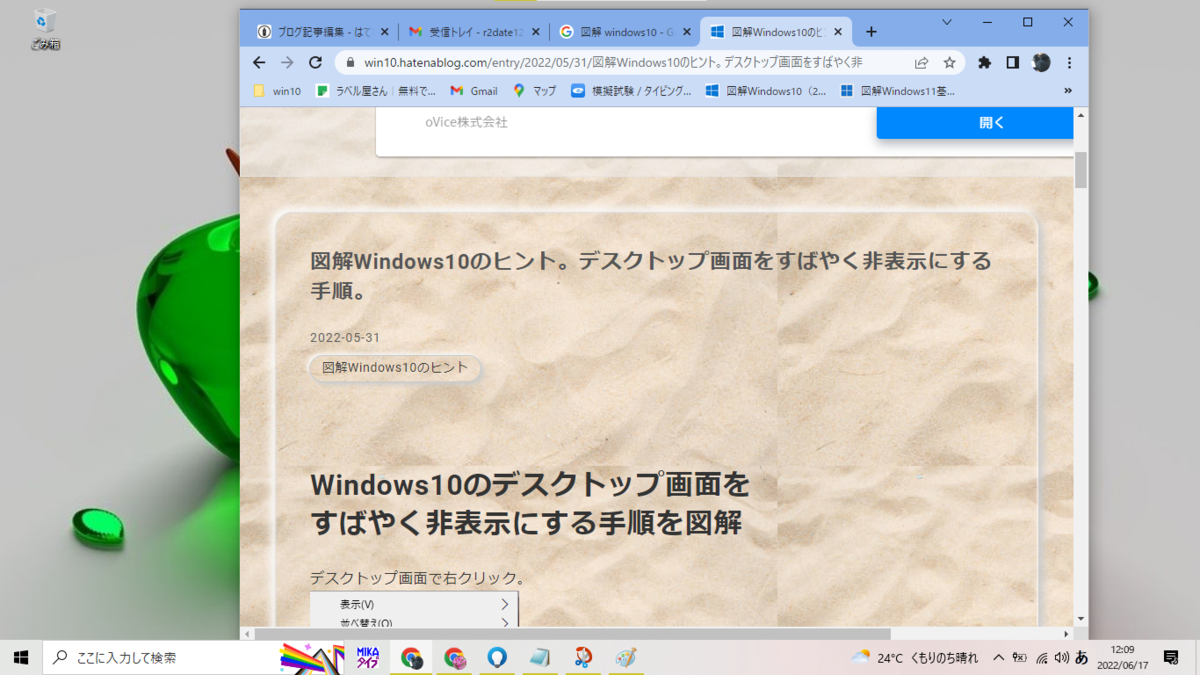Switch to the 図解 windows10 Google search tab
This screenshot has height=675, width=1200.
click(625, 32)
